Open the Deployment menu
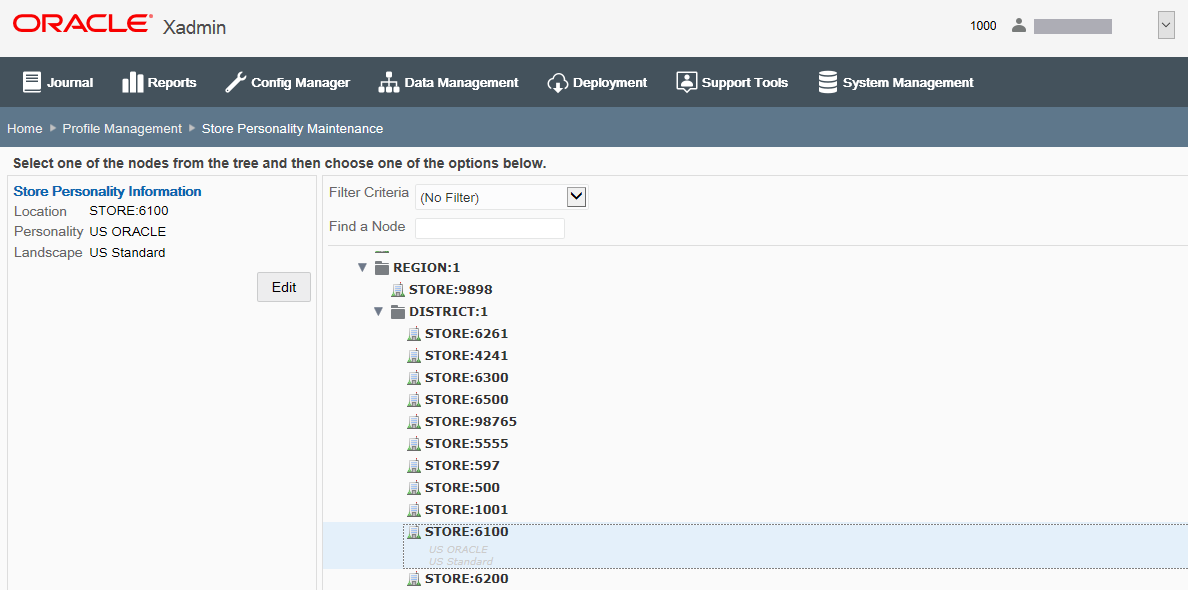 pos(597,83)
